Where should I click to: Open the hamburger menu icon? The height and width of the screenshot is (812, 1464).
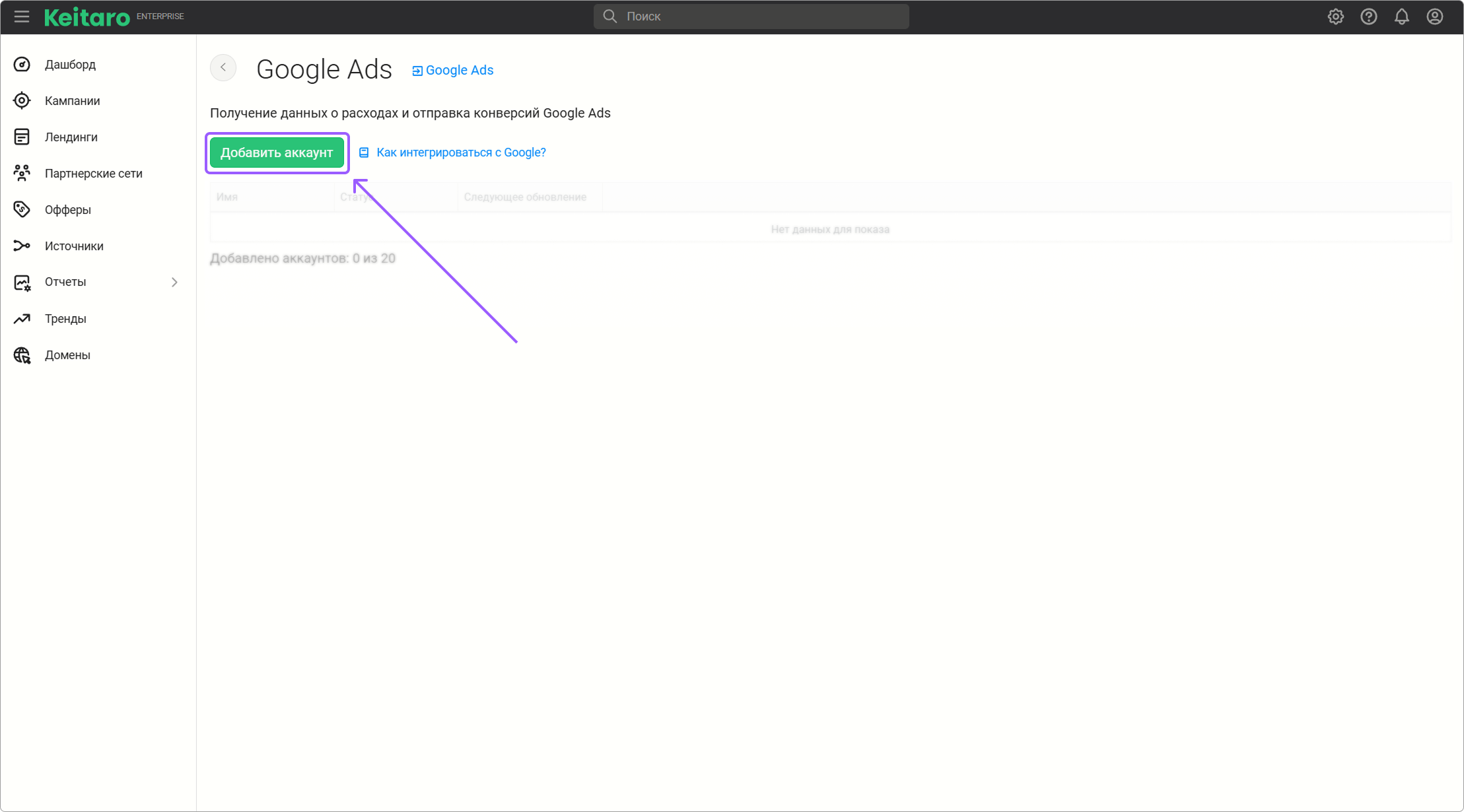pos(22,17)
